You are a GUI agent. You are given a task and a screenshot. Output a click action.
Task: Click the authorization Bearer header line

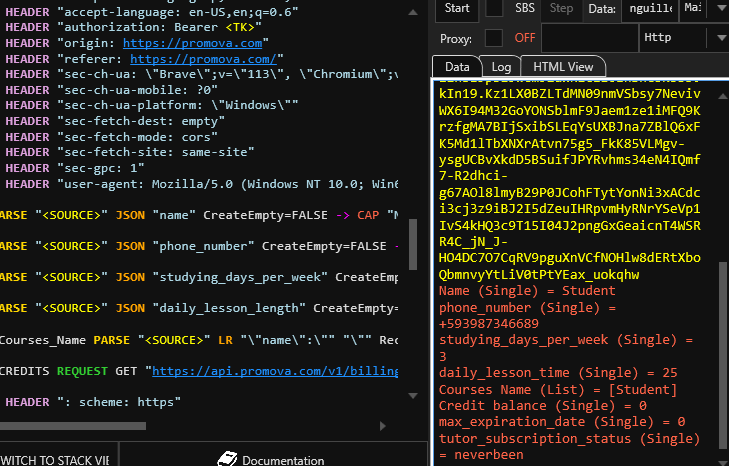[133, 27]
